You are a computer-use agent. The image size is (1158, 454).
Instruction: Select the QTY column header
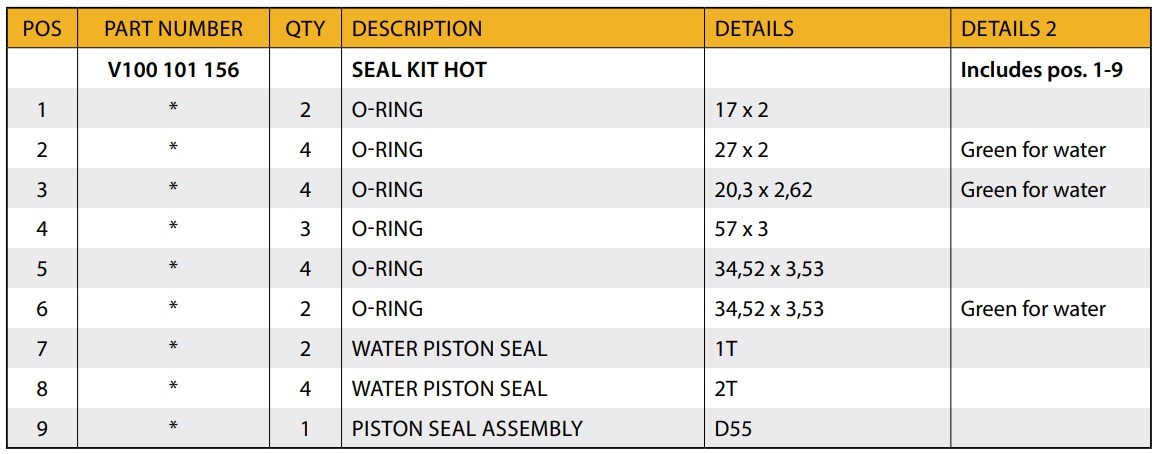point(305,29)
